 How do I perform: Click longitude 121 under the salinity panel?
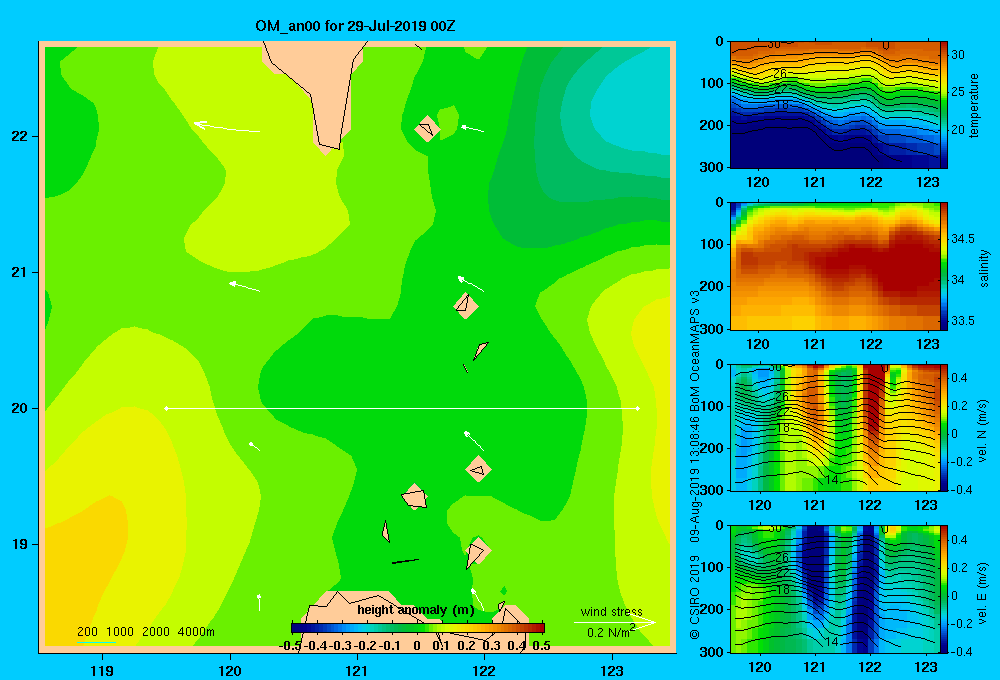pyautogui.click(x=814, y=344)
